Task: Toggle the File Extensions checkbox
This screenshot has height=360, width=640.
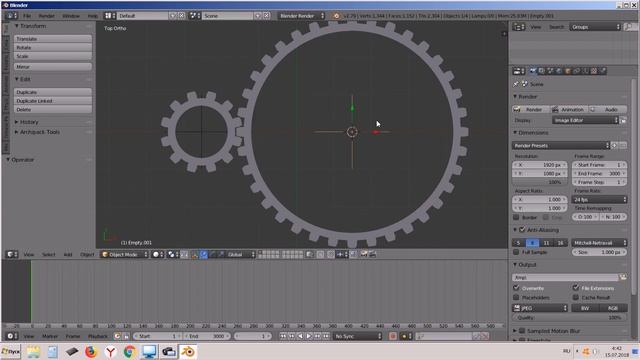Action: tap(576, 288)
